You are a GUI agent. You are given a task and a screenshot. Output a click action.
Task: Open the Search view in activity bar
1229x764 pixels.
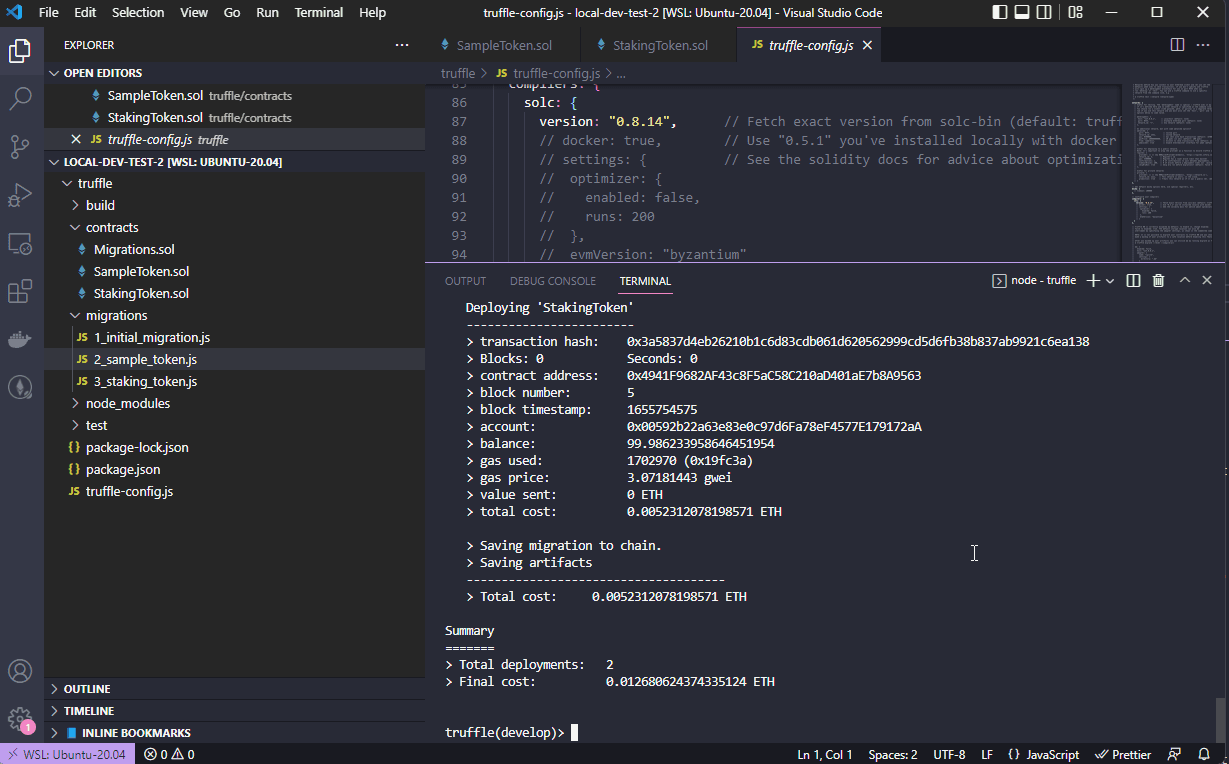(21, 98)
